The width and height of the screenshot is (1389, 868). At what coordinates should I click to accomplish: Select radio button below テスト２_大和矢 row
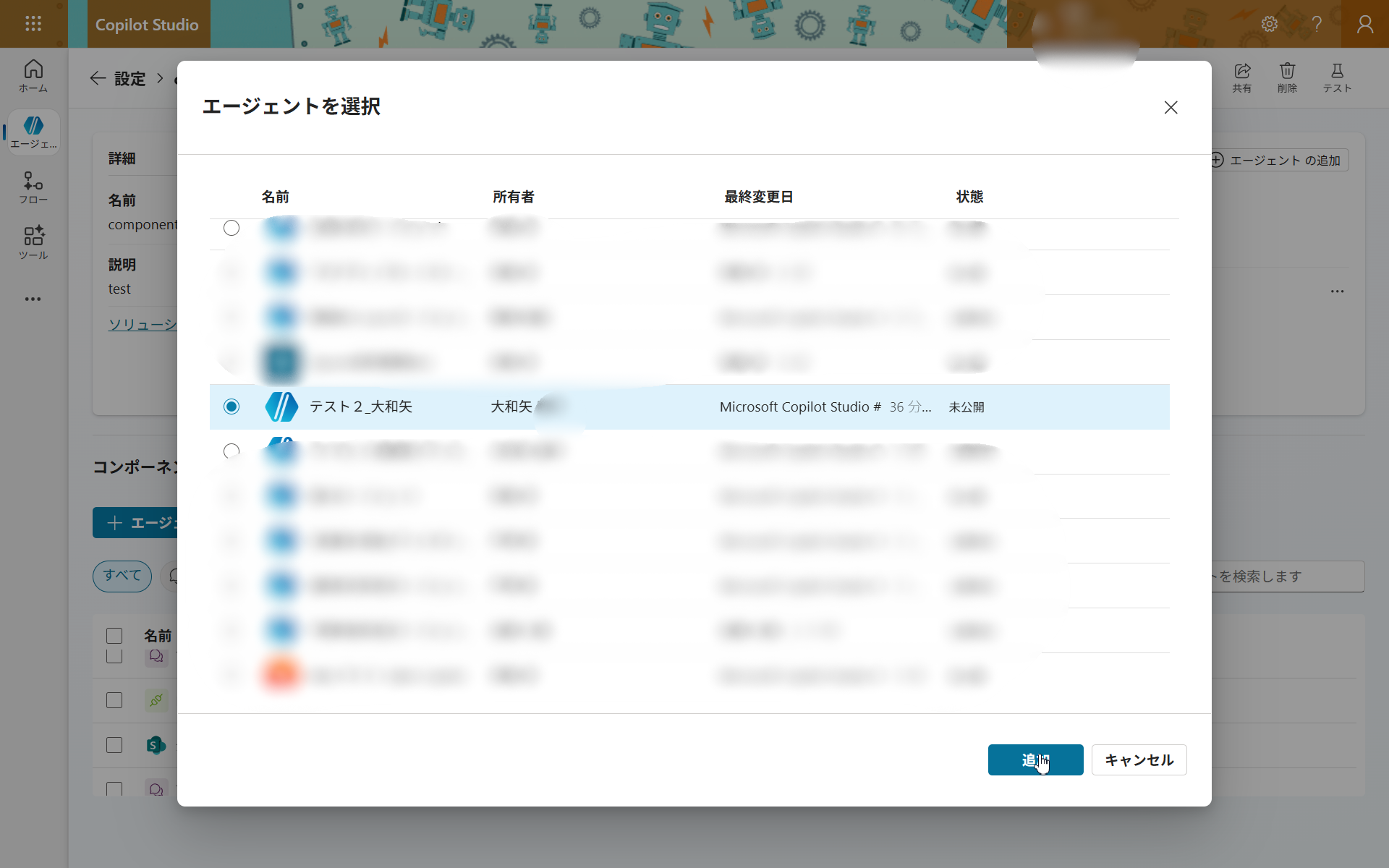click(x=231, y=451)
